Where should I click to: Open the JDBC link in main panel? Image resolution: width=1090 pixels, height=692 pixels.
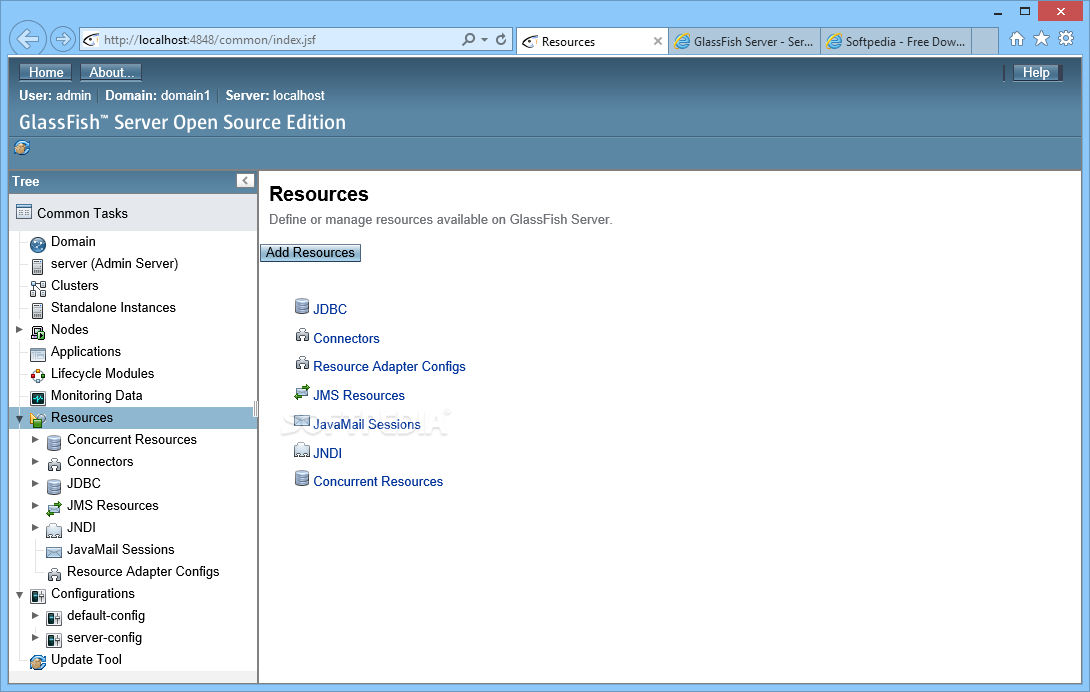330,309
